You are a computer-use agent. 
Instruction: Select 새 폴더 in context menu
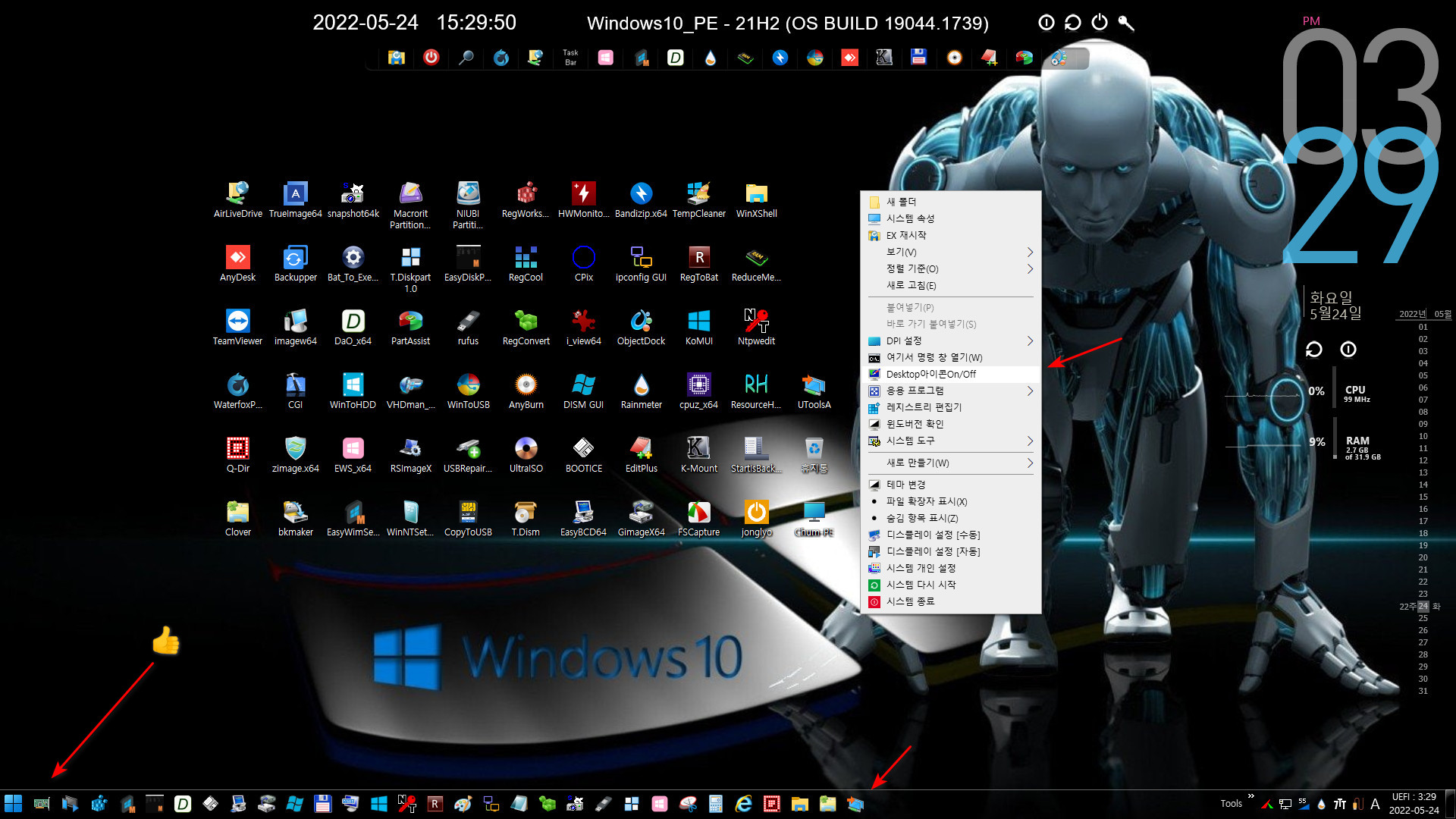[x=951, y=202]
